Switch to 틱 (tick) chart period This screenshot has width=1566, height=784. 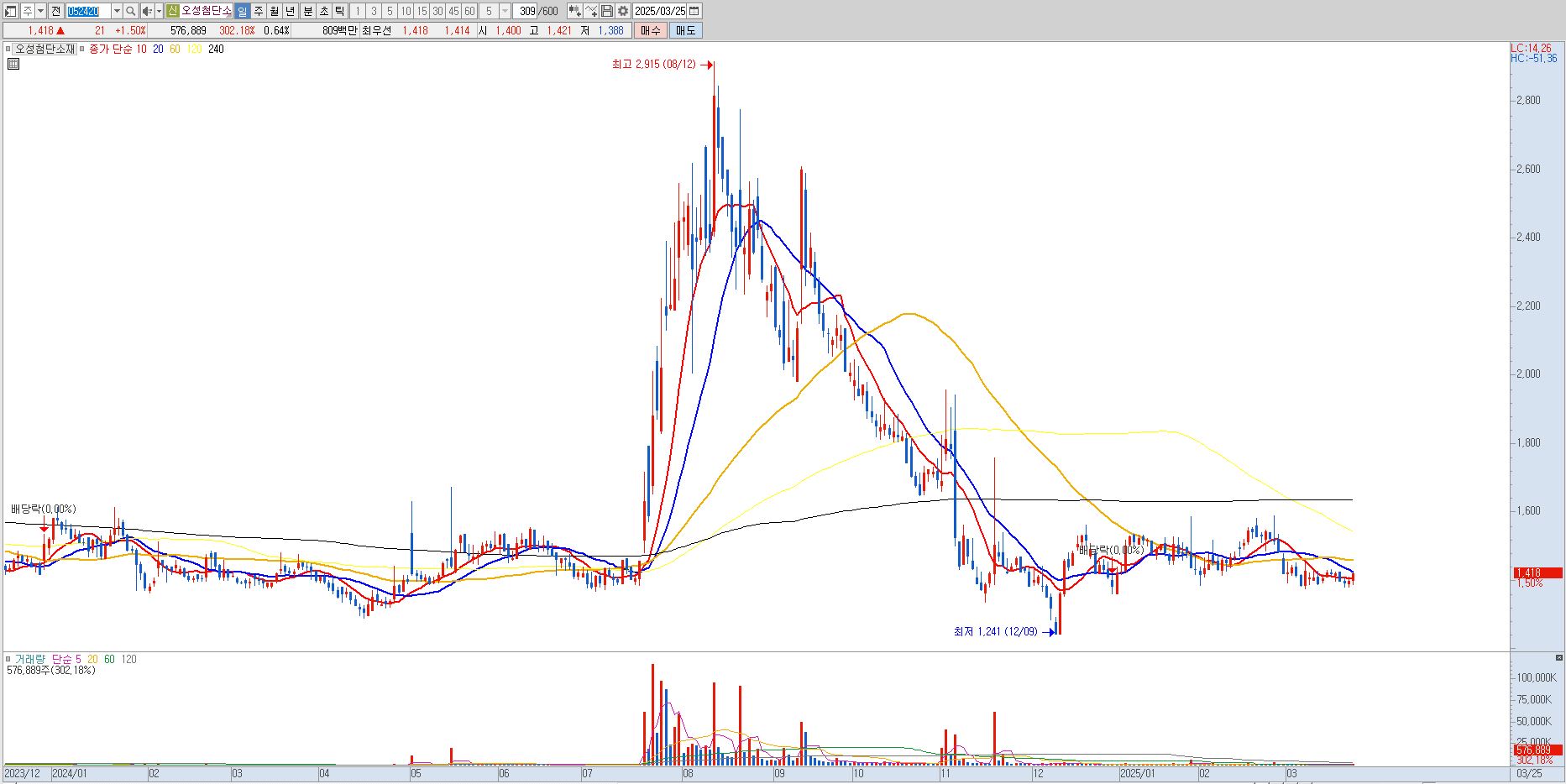(339, 11)
